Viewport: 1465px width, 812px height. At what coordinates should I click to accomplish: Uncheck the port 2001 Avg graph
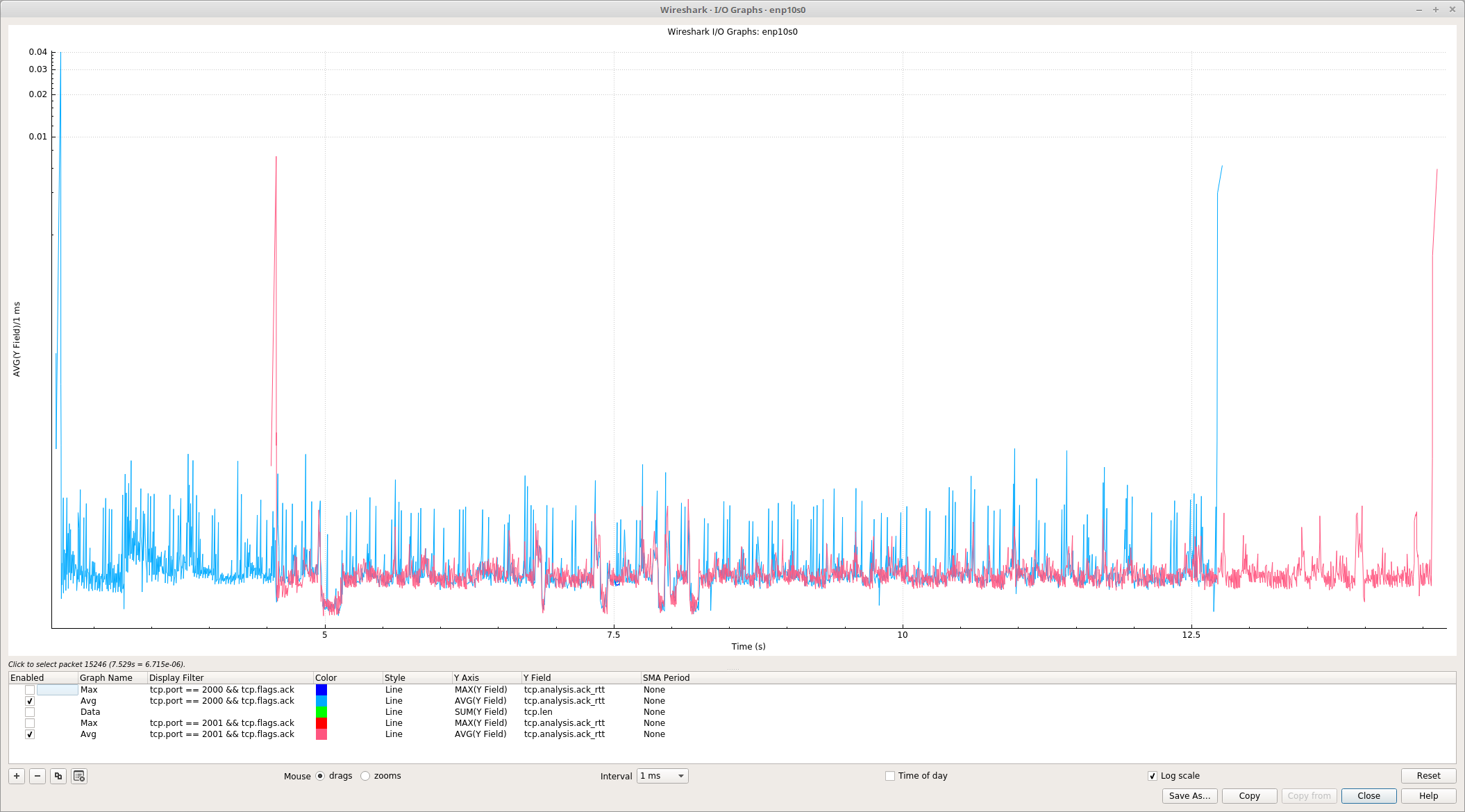(x=30, y=734)
